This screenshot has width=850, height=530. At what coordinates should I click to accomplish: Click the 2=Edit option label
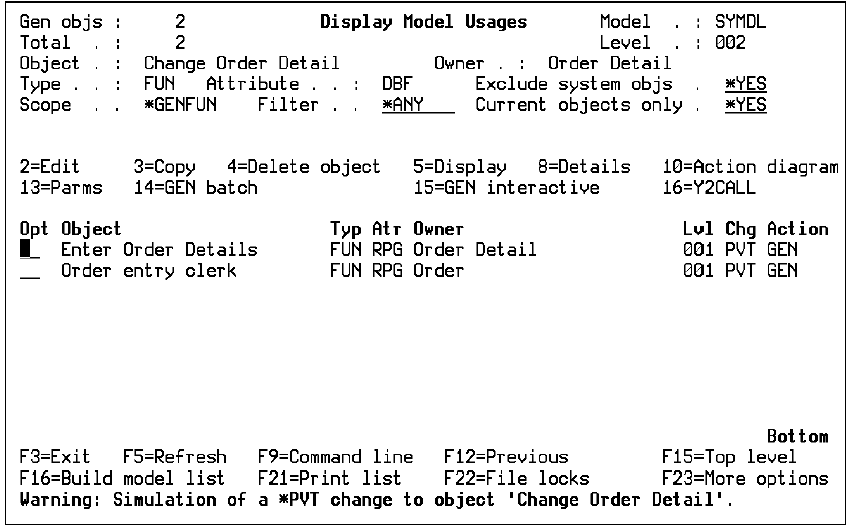tap(50, 167)
